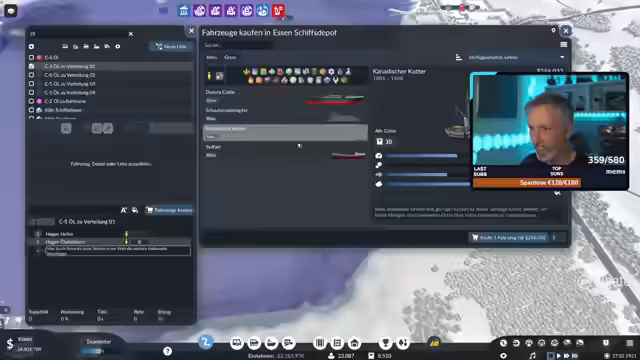Tick checkbox for C-5 ÖL zu Verteilung 02
The image size is (640, 360).
tap(31, 75)
